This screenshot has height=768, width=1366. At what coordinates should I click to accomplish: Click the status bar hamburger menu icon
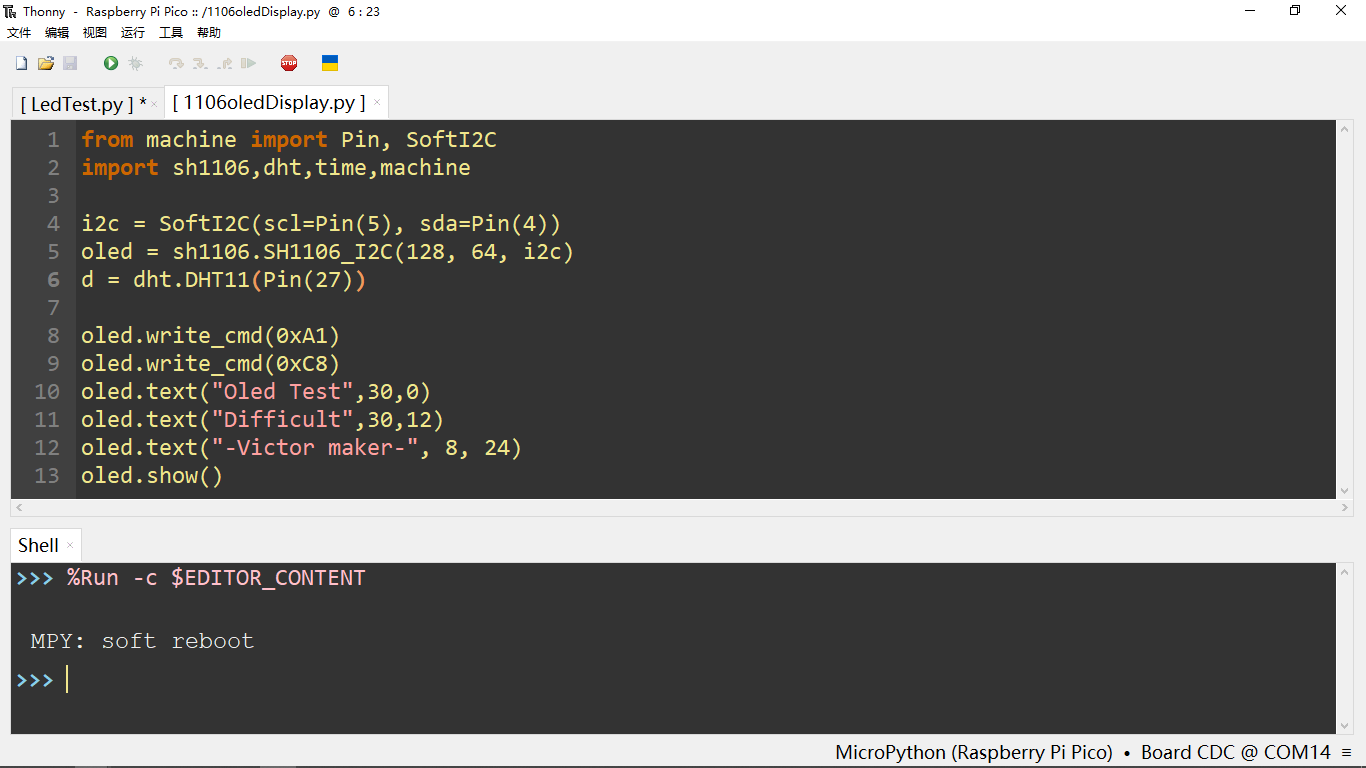(x=1347, y=752)
